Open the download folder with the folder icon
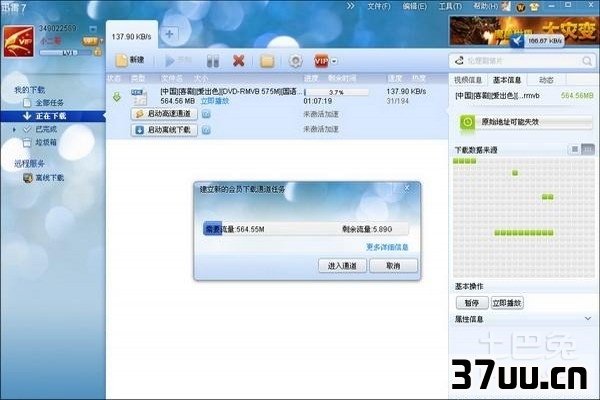The height and width of the screenshot is (400, 600). (x=267, y=60)
